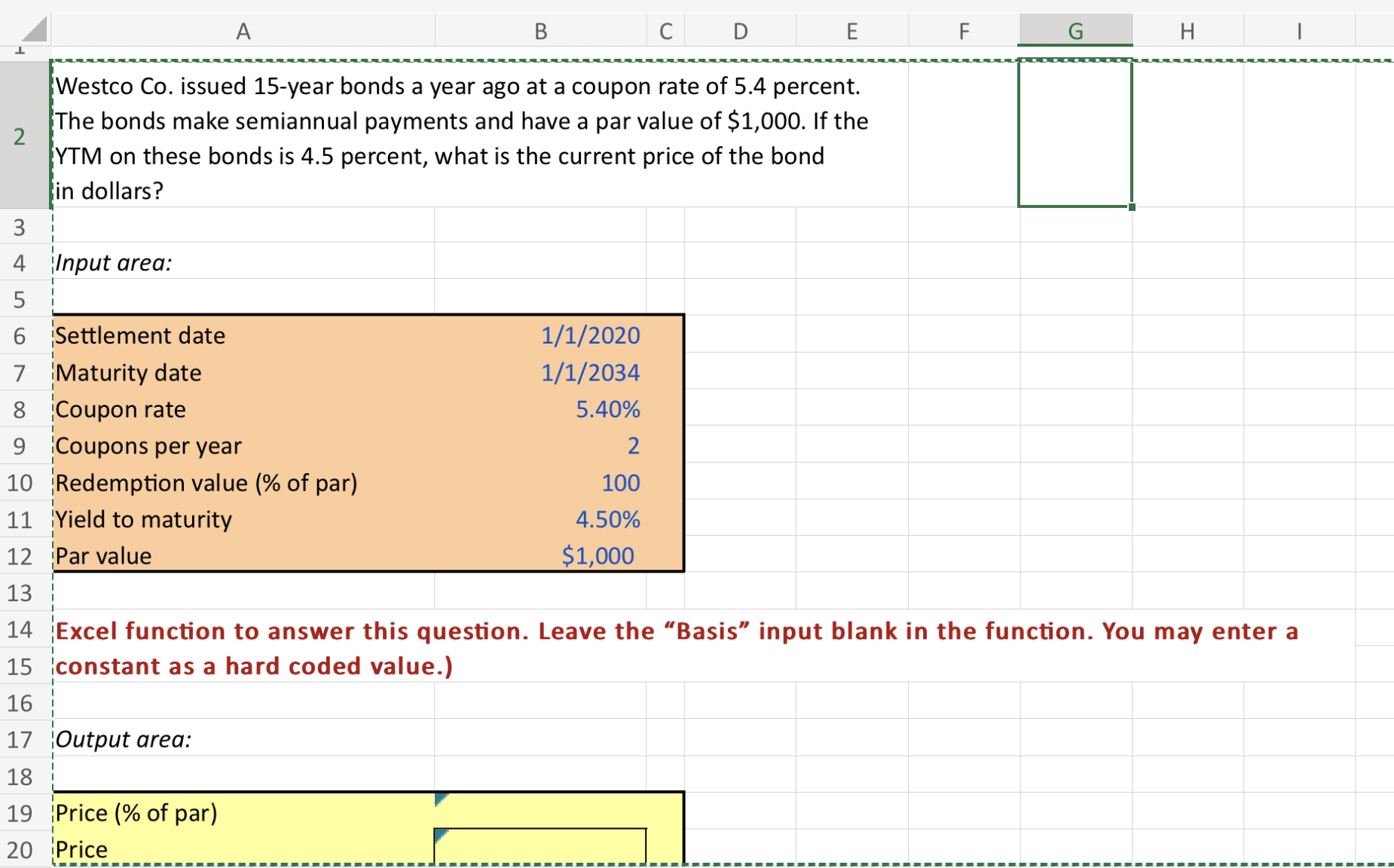Select column header G
This screenshot has height=868, width=1394.
(1075, 32)
